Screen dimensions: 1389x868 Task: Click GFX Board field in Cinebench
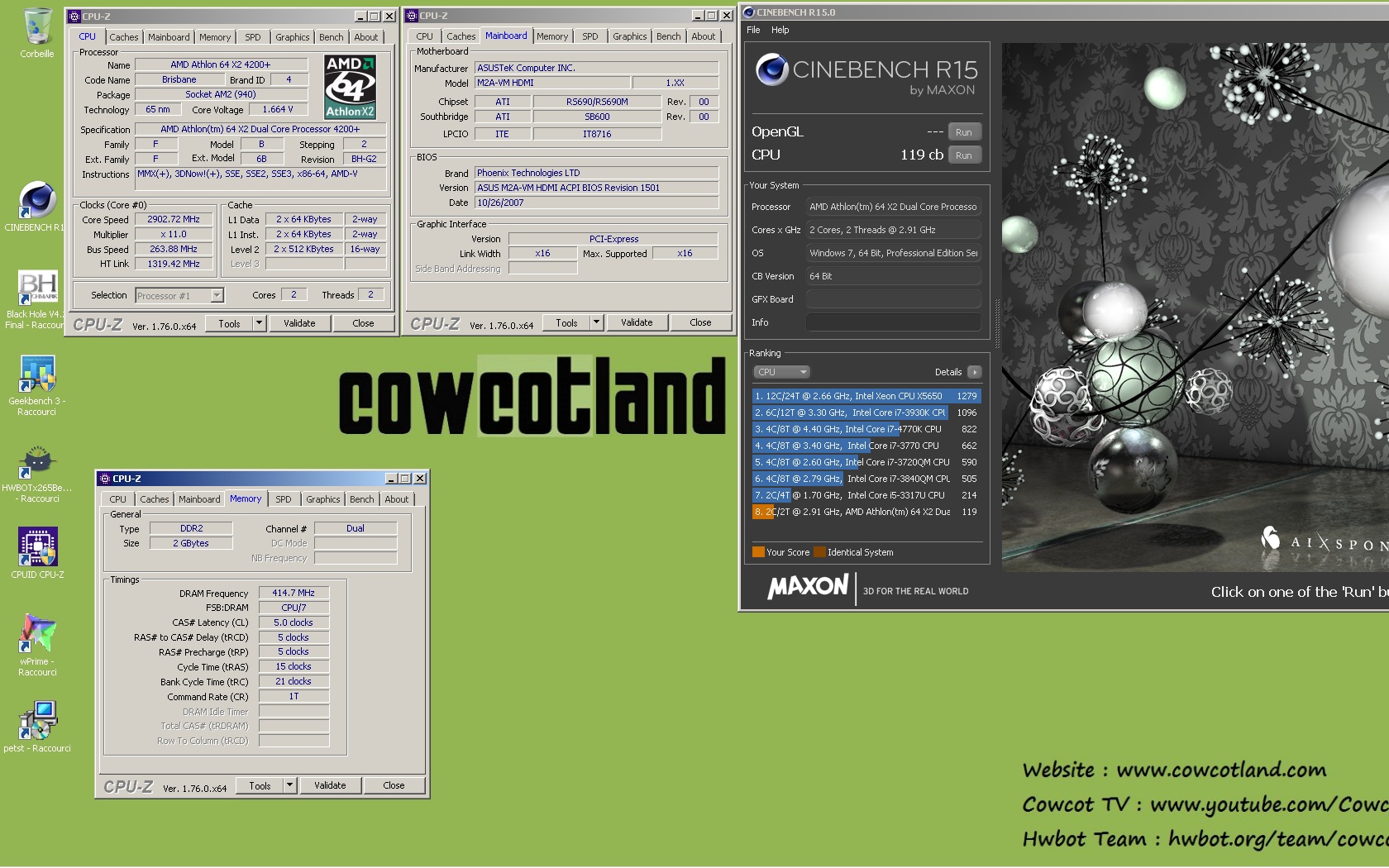pyautogui.click(x=894, y=299)
